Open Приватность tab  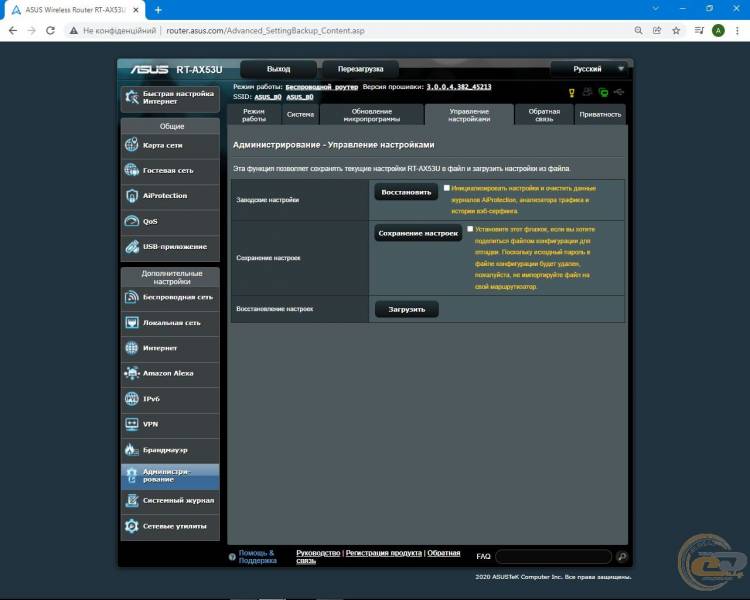pos(600,115)
